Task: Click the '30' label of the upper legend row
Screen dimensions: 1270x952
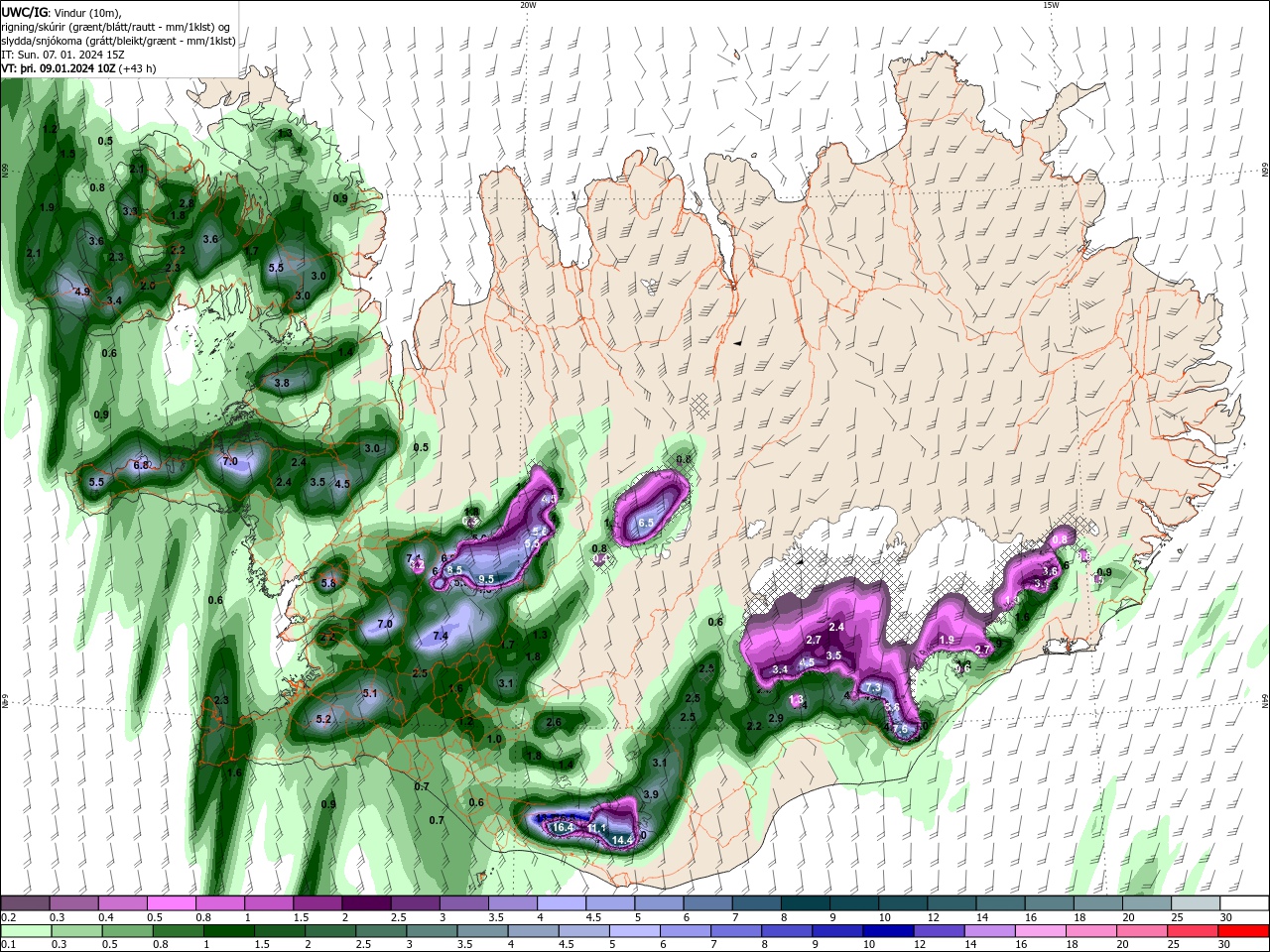Action: (x=1225, y=917)
